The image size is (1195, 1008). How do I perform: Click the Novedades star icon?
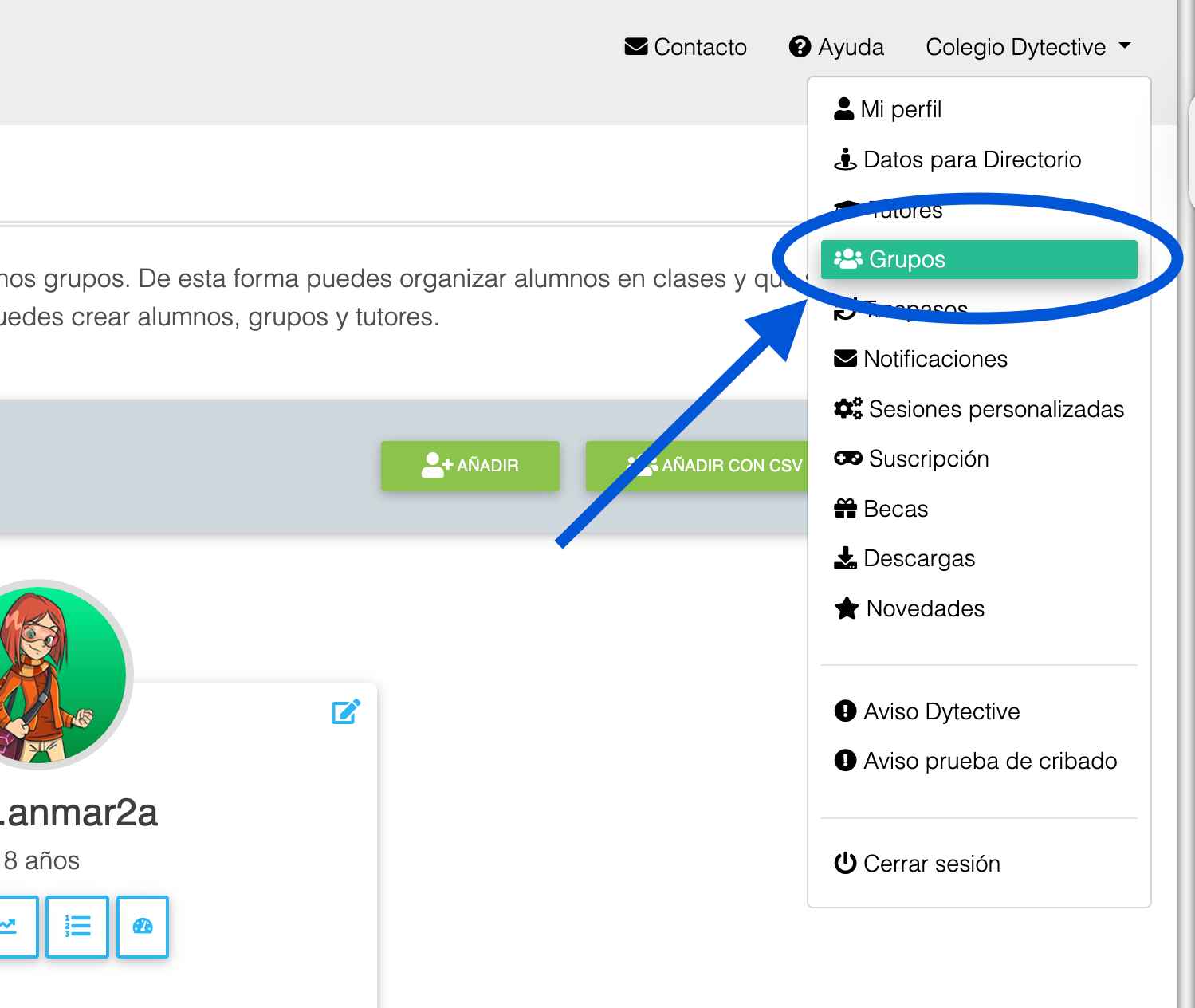[x=846, y=608]
